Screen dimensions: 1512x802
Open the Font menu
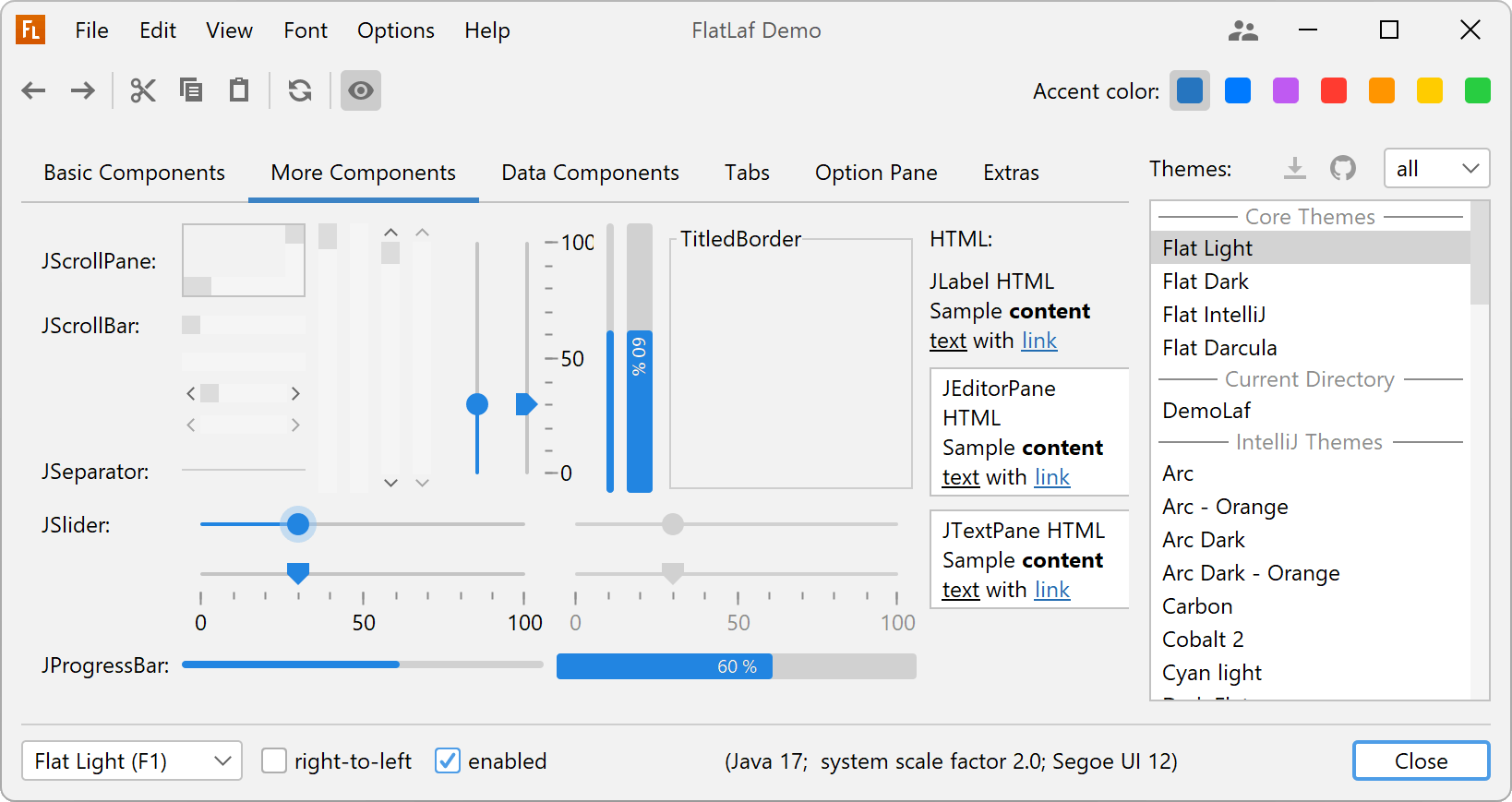(306, 30)
